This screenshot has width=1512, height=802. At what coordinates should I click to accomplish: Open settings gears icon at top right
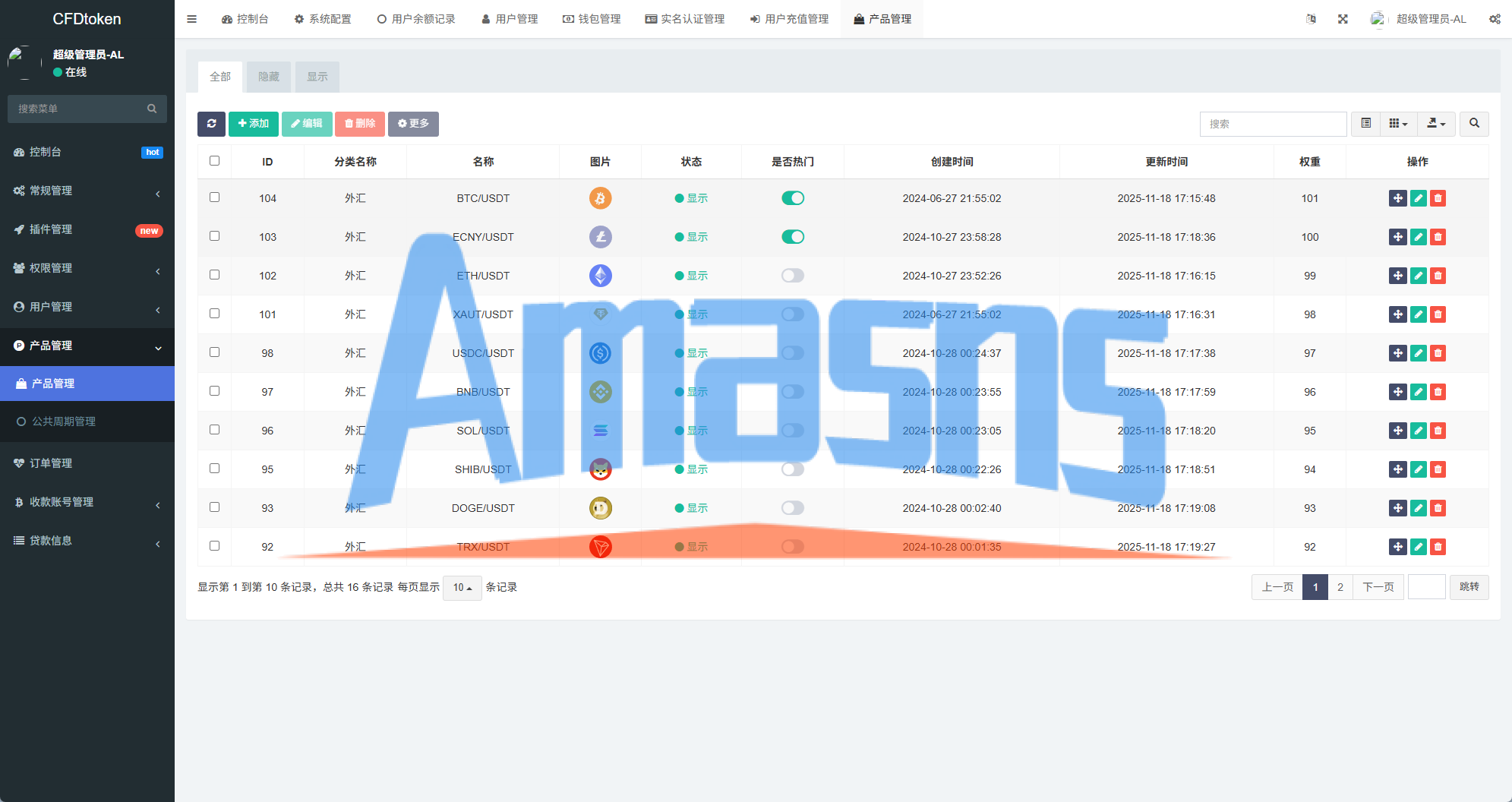point(1495,19)
